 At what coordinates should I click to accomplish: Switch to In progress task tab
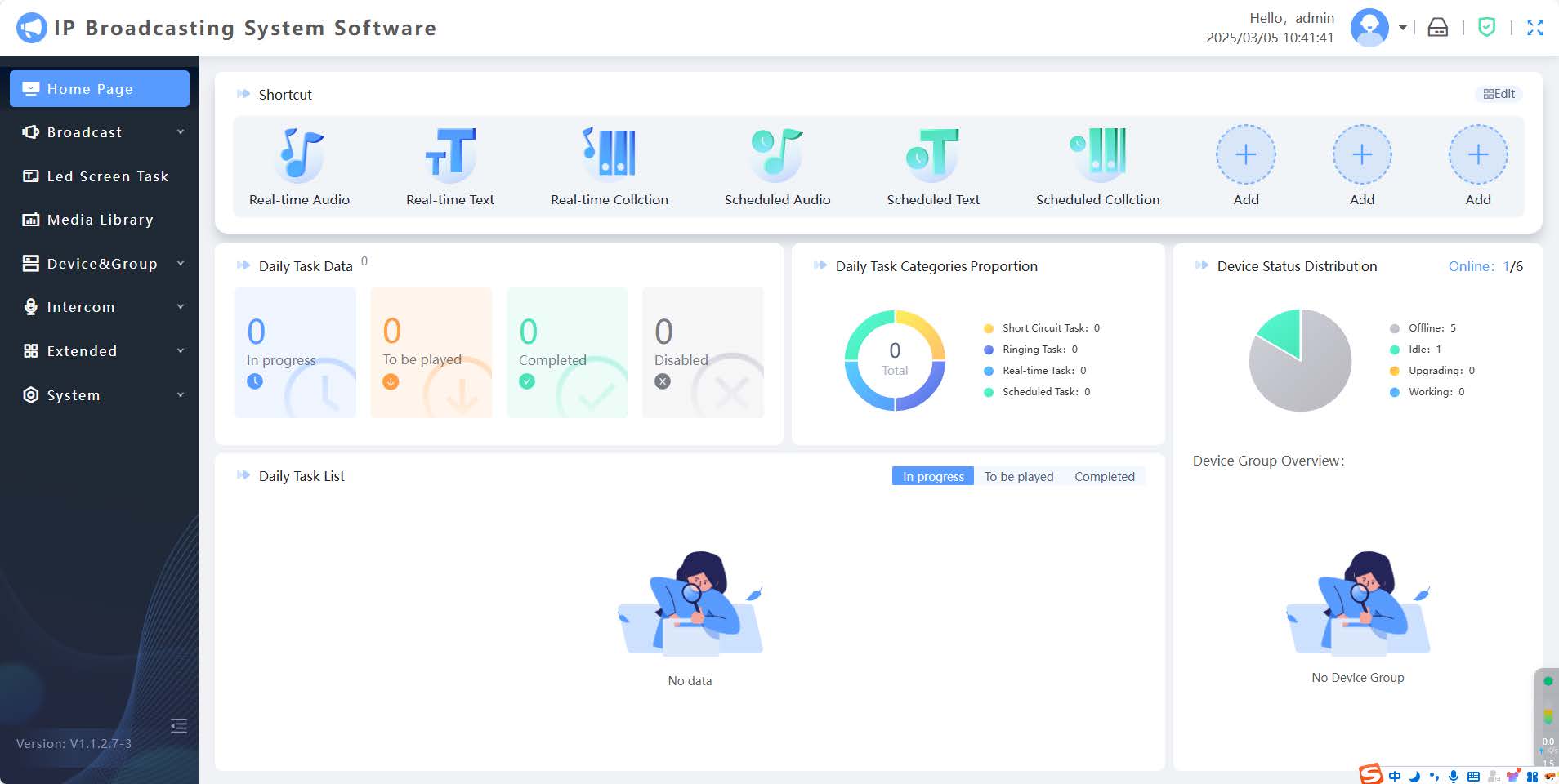[933, 476]
